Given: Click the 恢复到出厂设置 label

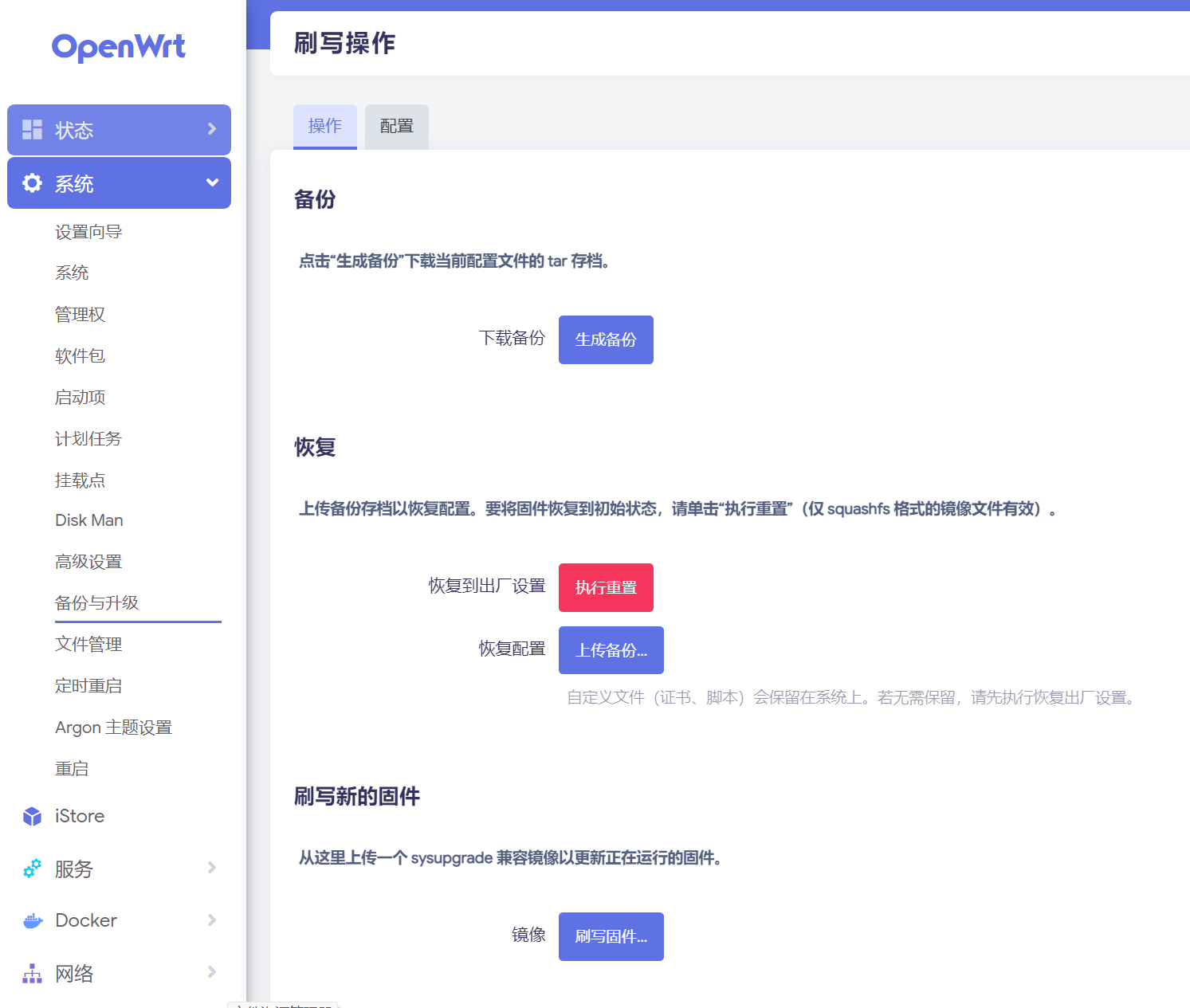Looking at the screenshot, I should coord(487,586).
